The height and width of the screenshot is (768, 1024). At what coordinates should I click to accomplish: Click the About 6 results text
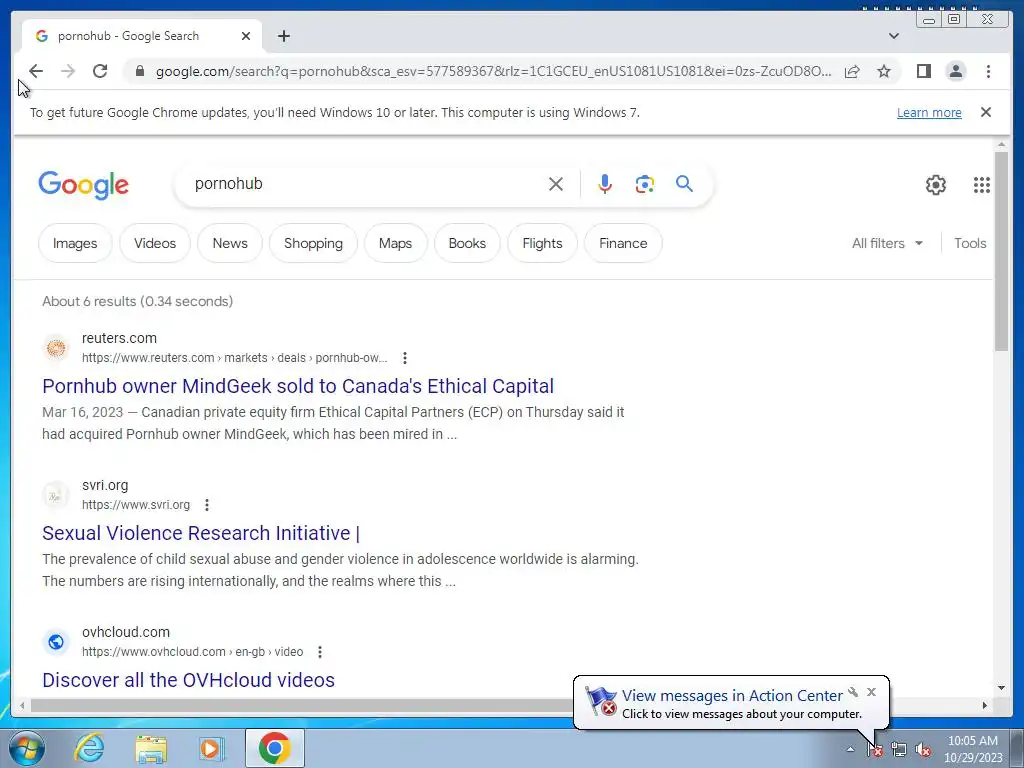click(x=137, y=301)
